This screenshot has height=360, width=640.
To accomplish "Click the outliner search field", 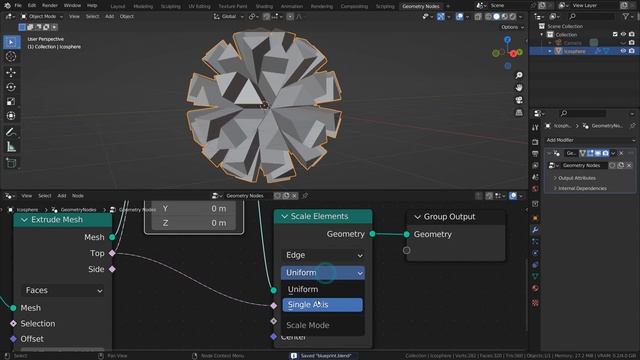I will 592,16.
